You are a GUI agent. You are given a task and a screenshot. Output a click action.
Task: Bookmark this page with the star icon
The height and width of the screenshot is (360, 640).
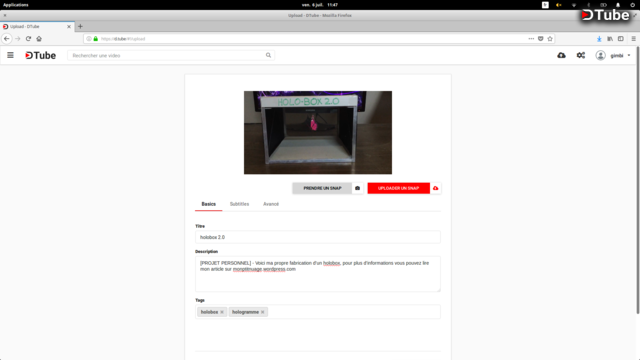tap(550, 39)
